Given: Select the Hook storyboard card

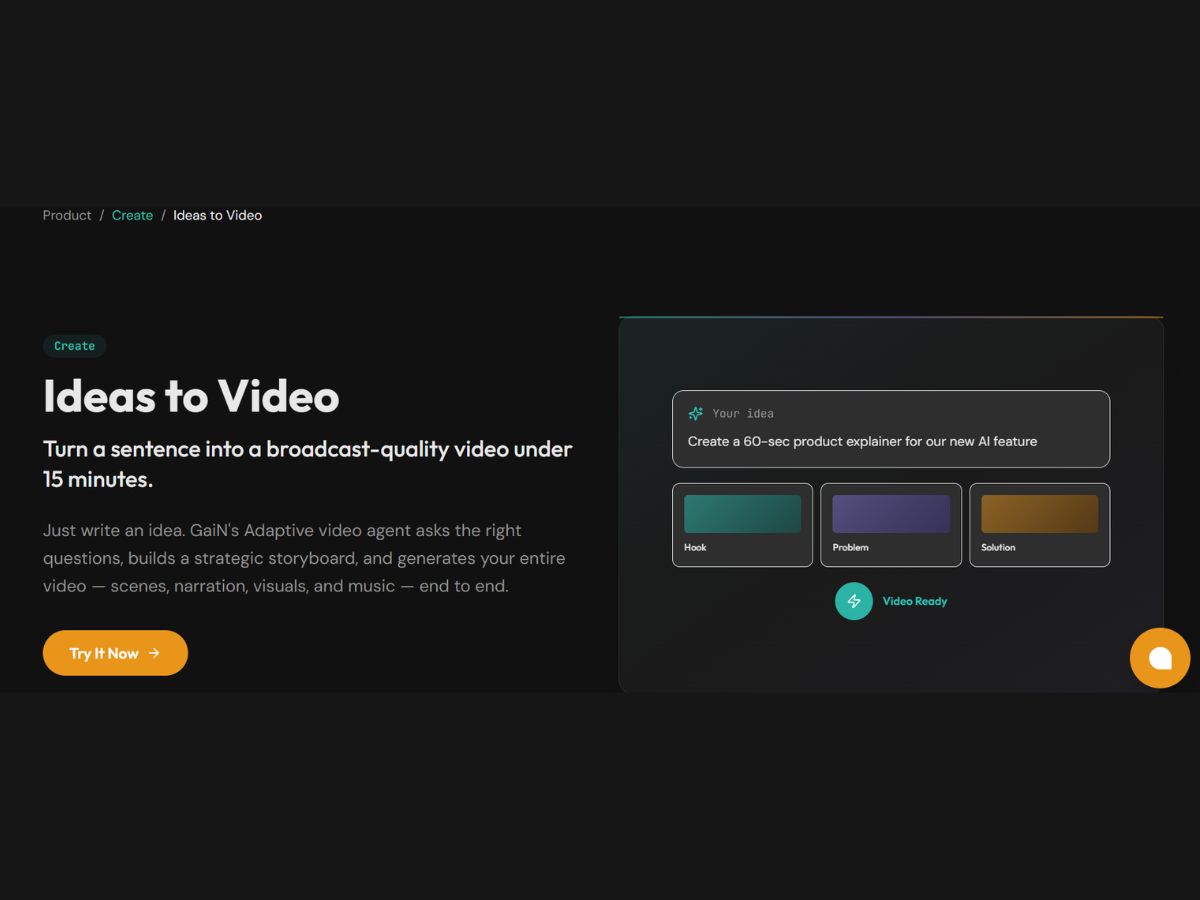Looking at the screenshot, I should [x=742, y=525].
